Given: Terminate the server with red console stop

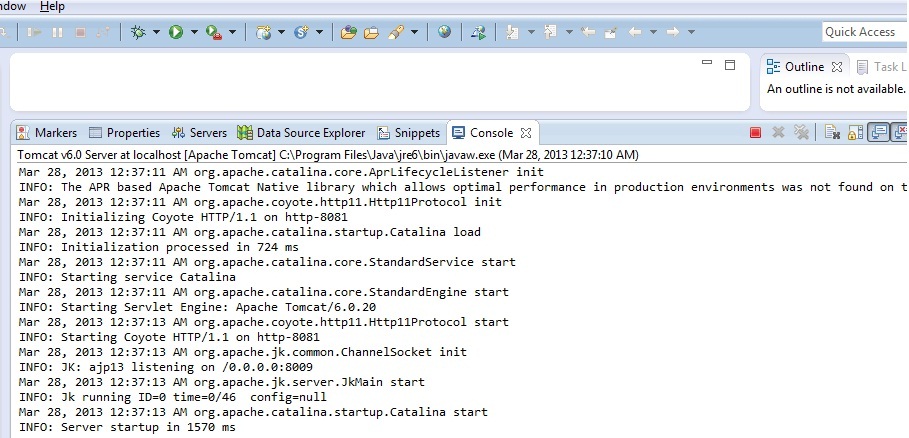Looking at the screenshot, I should pyautogui.click(x=755, y=133).
